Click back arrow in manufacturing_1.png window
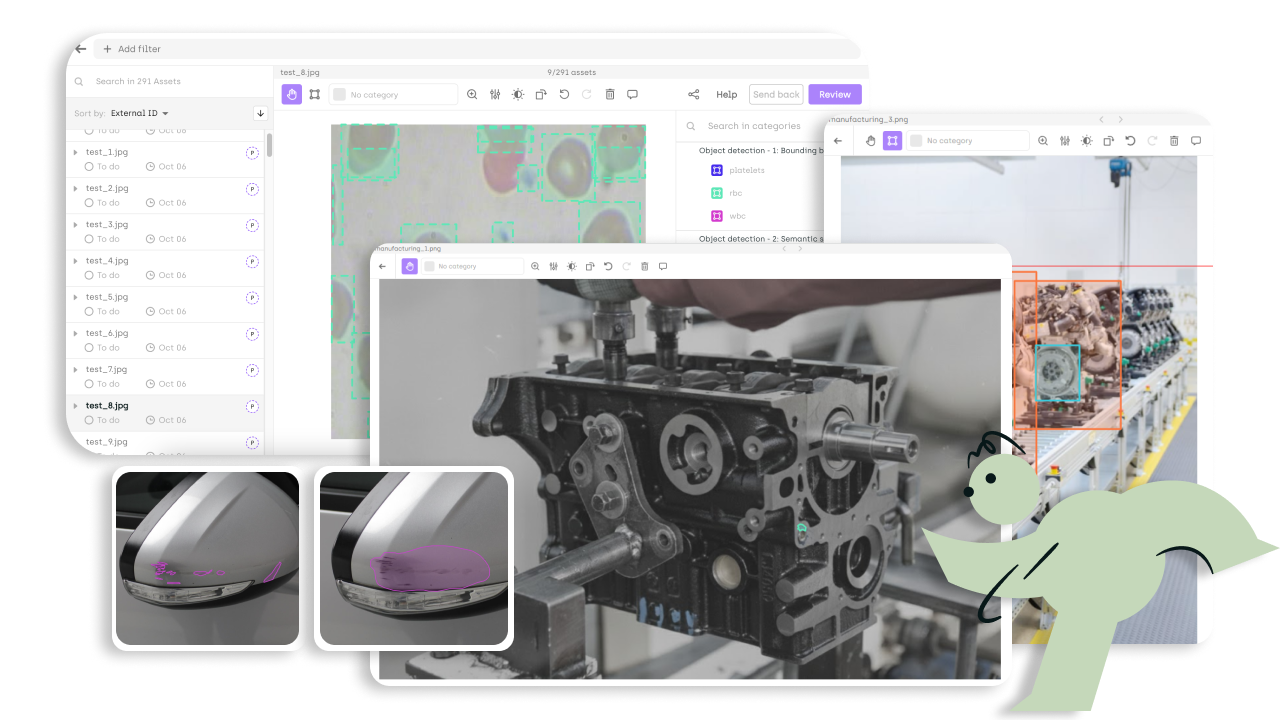This screenshot has height=720, width=1280. (383, 266)
